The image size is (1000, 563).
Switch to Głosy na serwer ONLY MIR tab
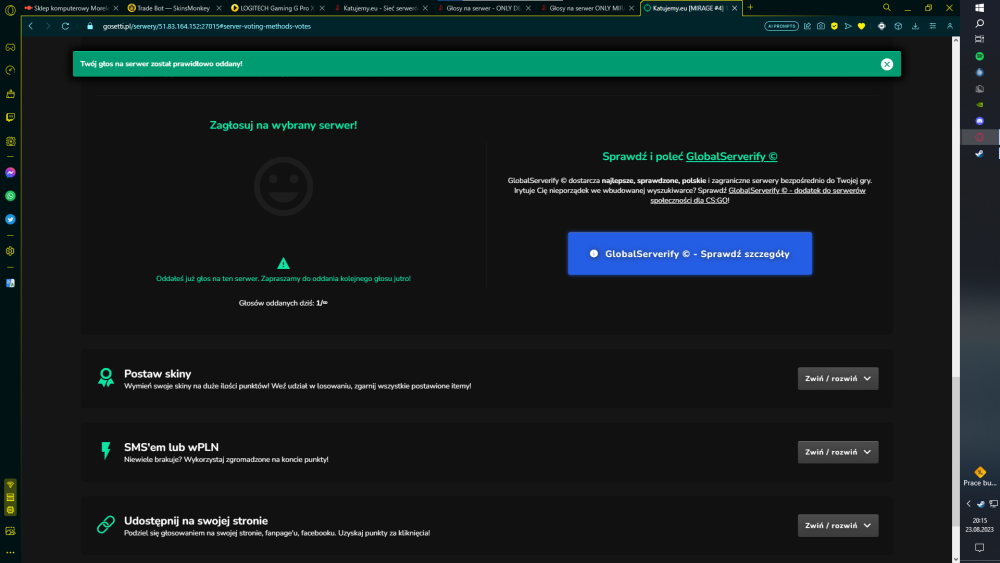pos(587,8)
